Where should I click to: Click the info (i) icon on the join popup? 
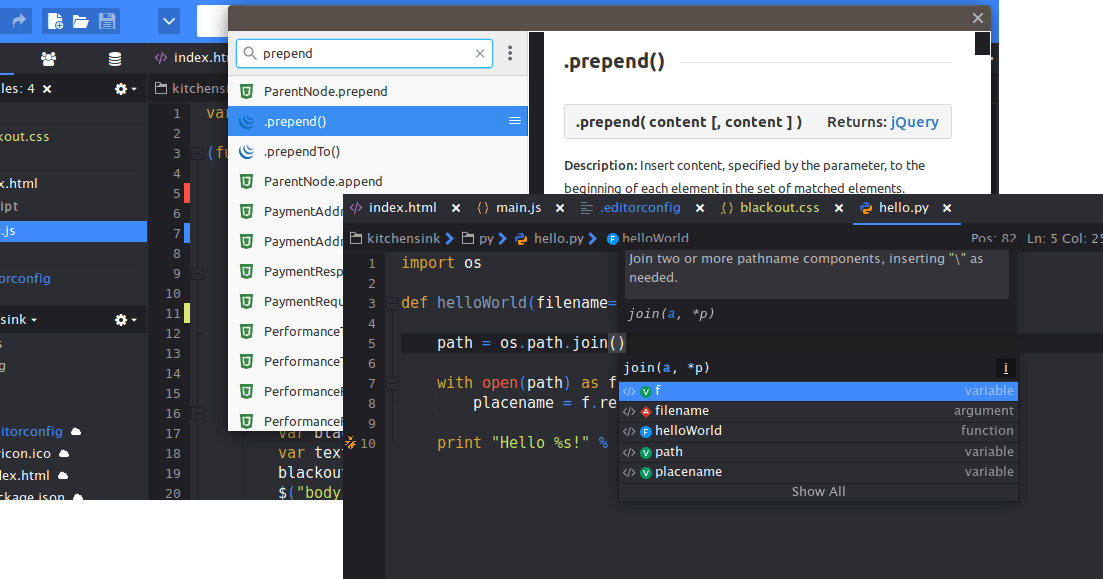pyautogui.click(x=1004, y=368)
